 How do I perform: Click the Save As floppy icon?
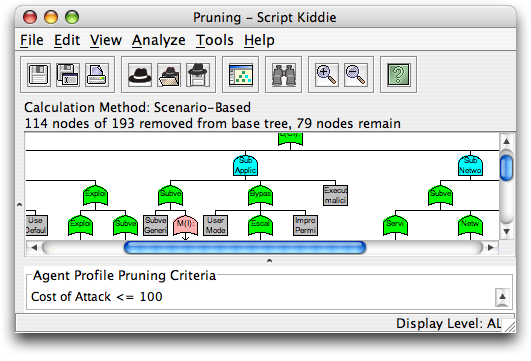click(x=67, y=75)
